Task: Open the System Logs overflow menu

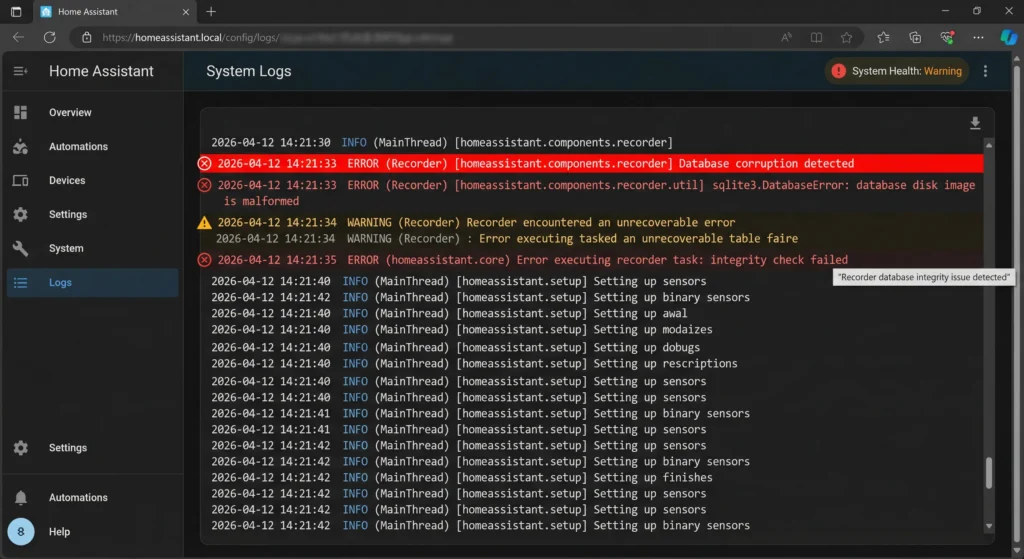Action: click(985, 71)
